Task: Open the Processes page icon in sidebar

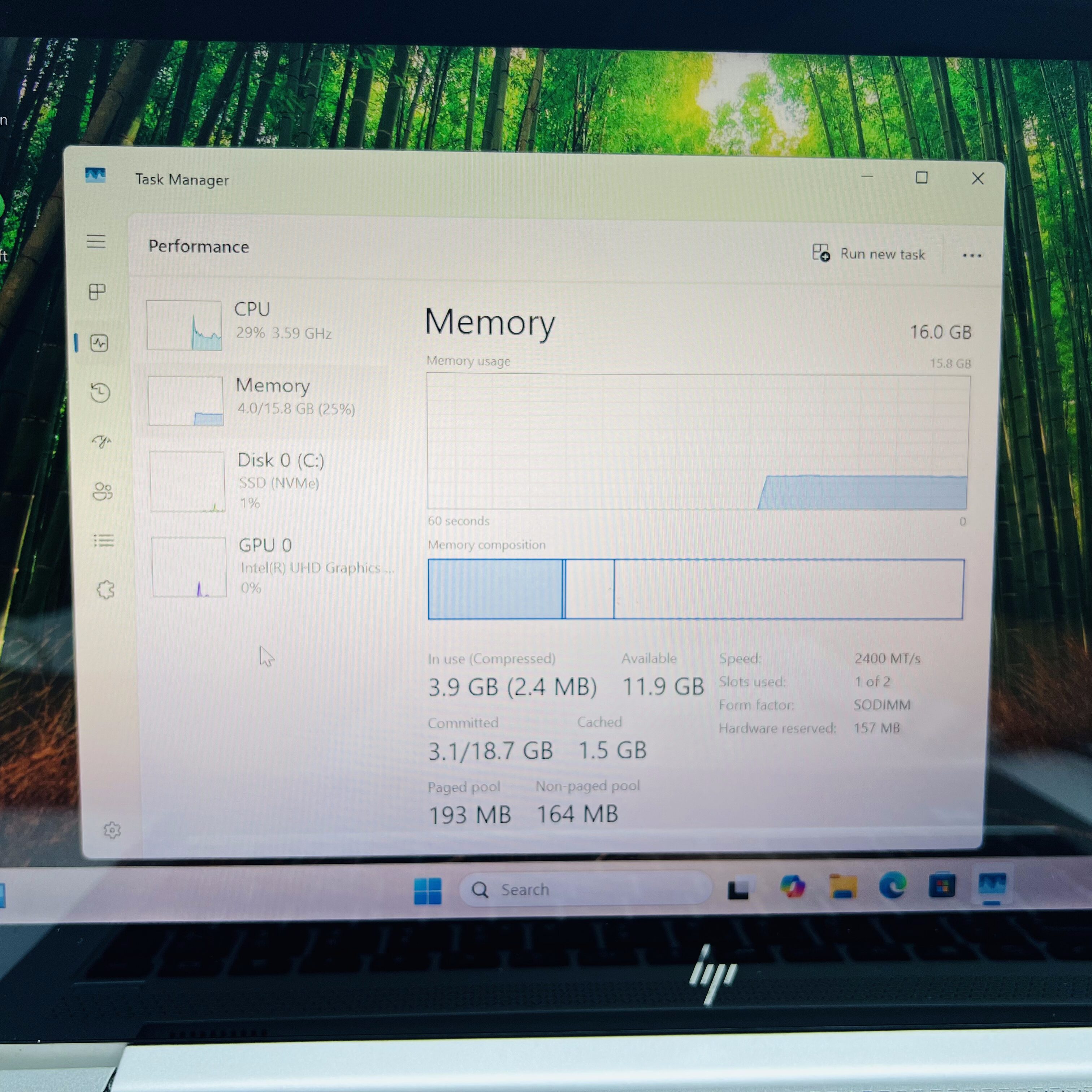Action: (x=97, y=292)
